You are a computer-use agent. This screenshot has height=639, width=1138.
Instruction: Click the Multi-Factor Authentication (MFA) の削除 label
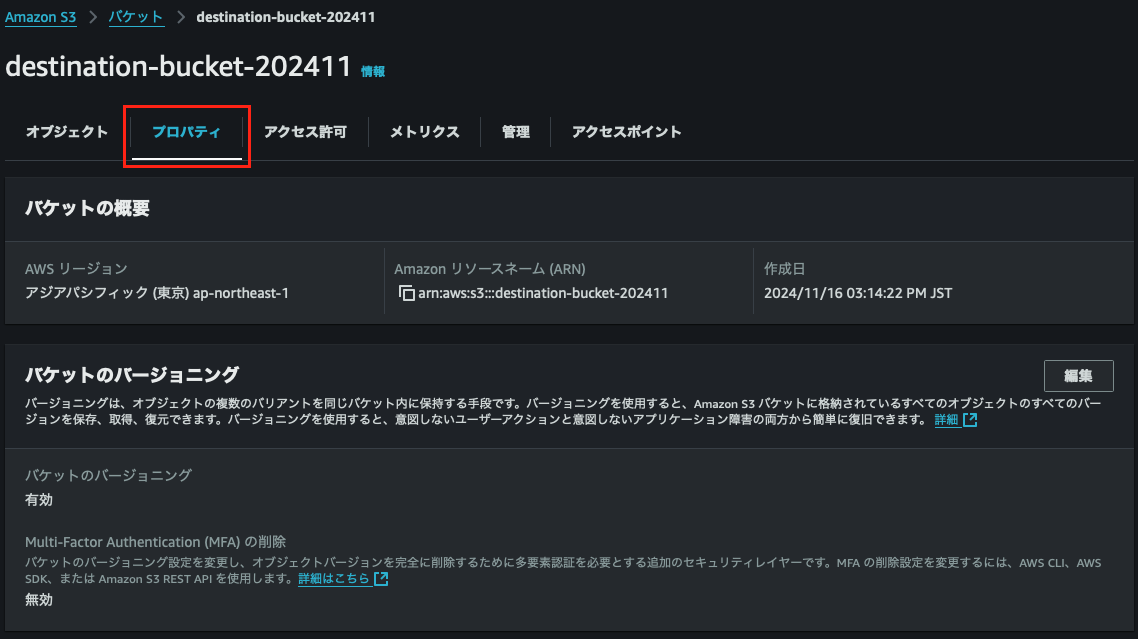pos(155,542)
